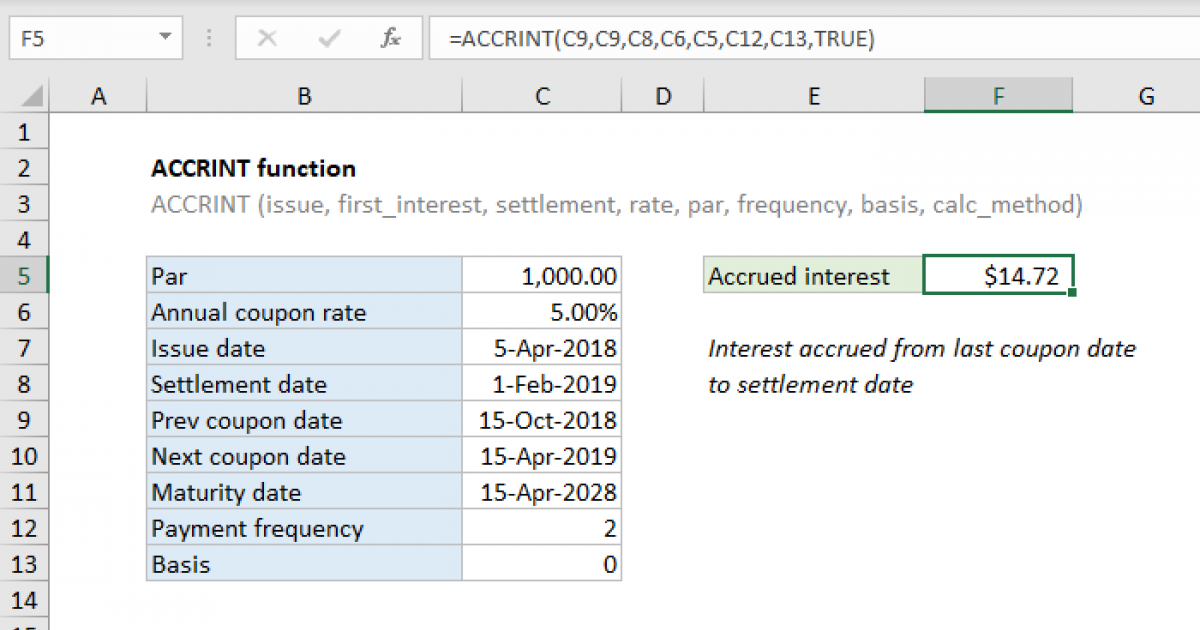
Task: Select row 5 header
Action: (x=25, y=277)
